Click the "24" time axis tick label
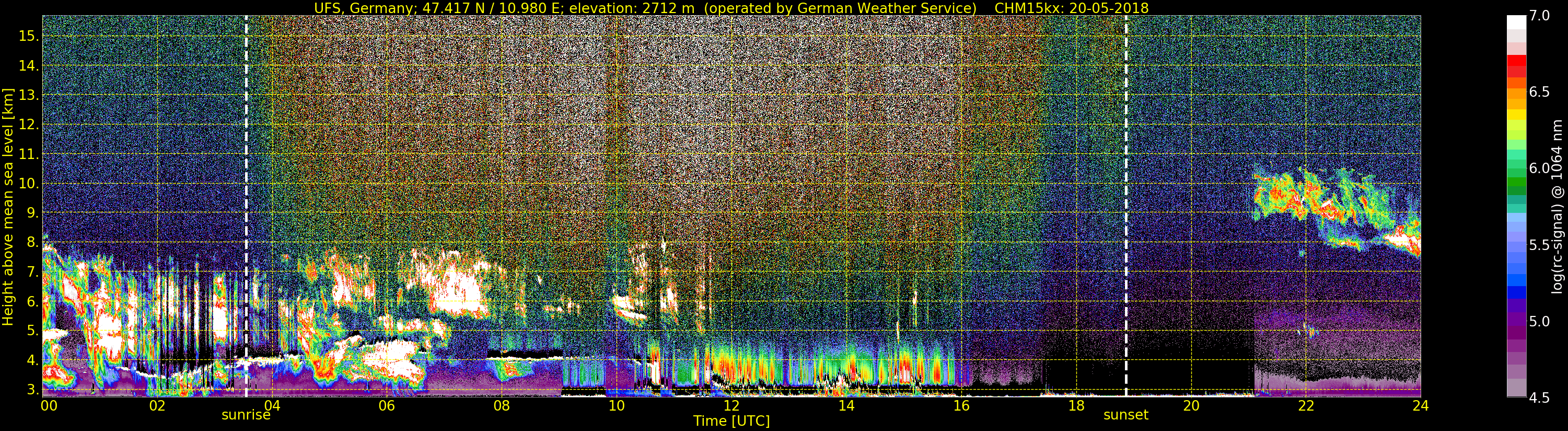1568x431 pixels. click(1421, 405)
